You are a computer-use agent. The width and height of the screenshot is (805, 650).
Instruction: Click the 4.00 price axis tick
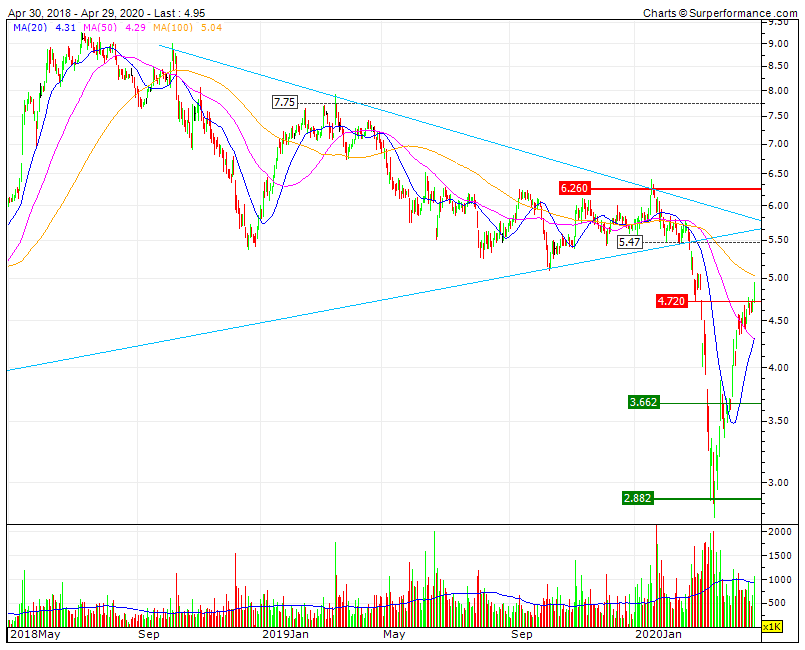(778, 368)
